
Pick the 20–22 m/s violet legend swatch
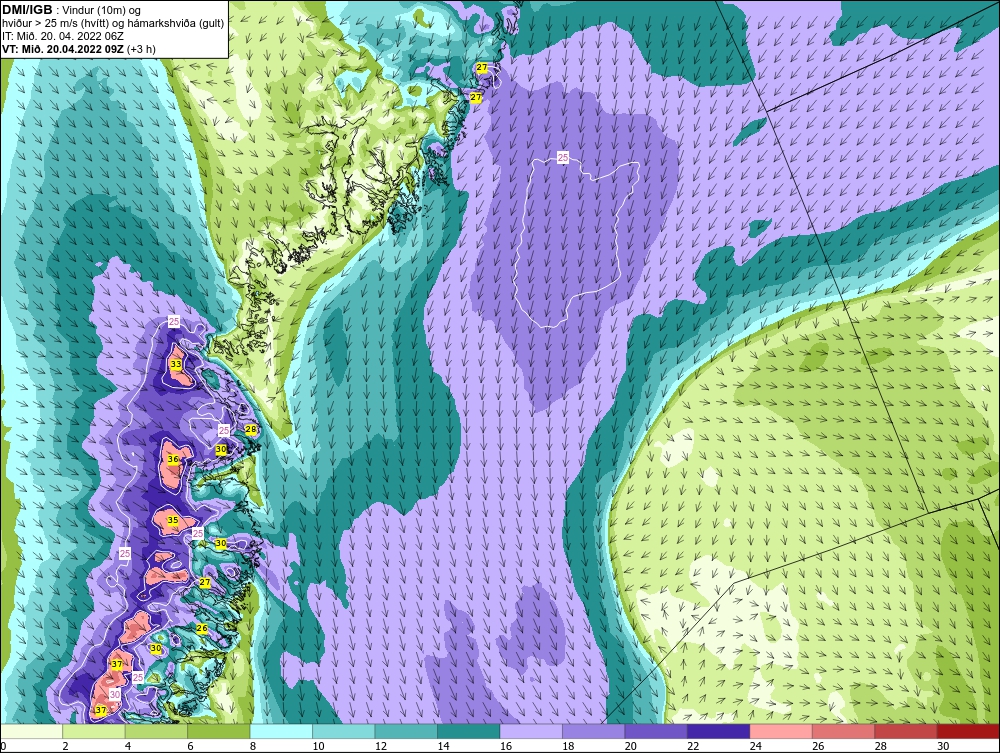pyautogui.click(x=656, y=731)
